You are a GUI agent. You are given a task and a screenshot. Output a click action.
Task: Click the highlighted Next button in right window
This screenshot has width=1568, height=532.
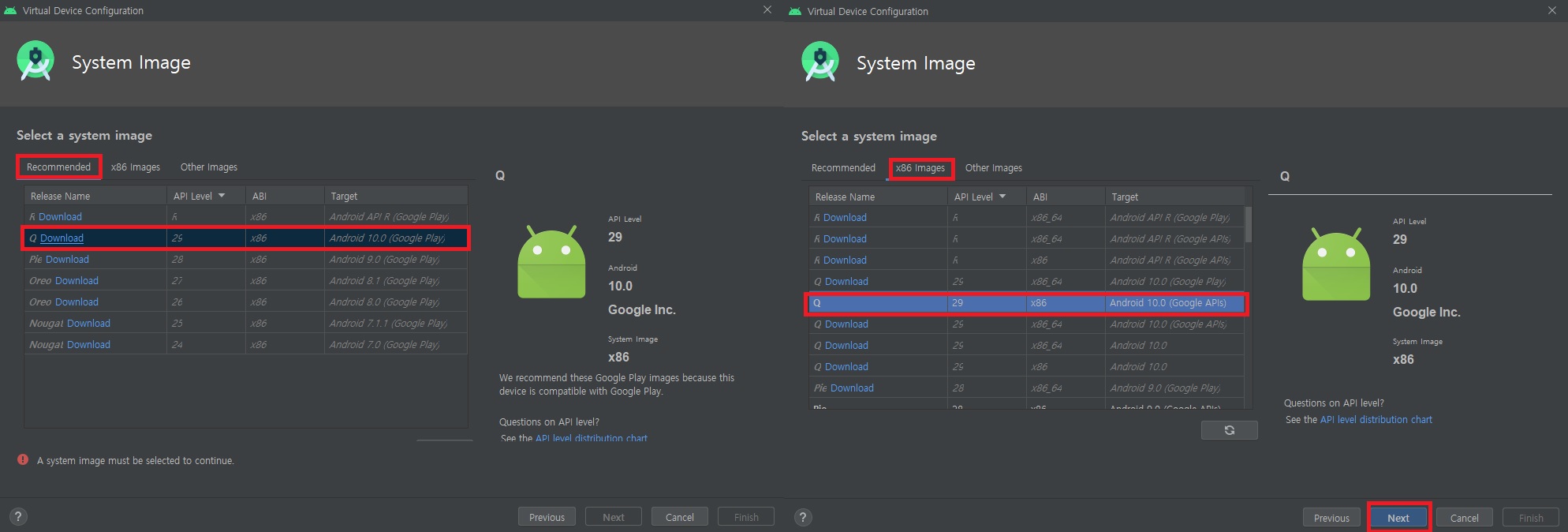[x=1398, y=518]
